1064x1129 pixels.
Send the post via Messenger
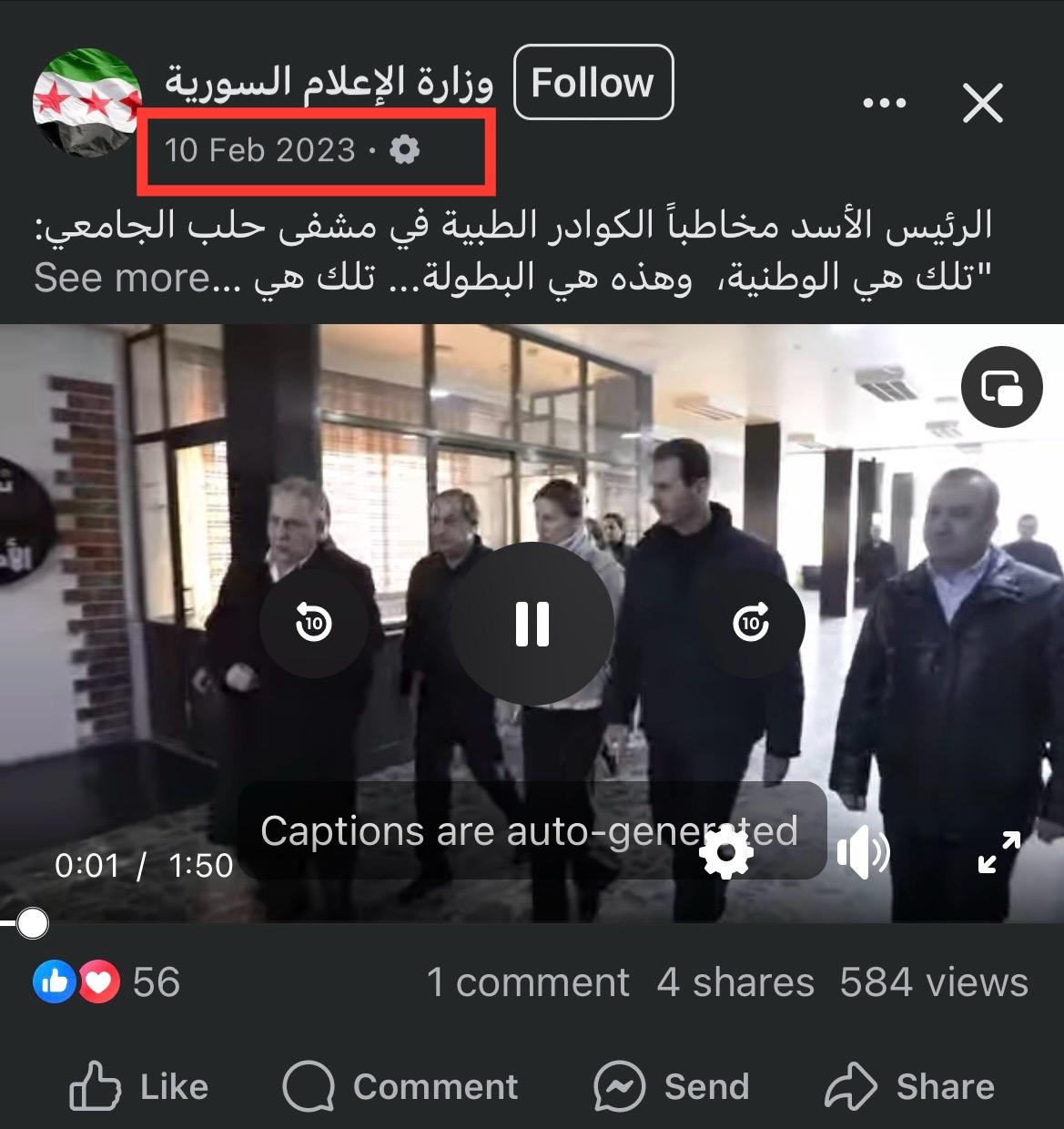coord(672,1086)
